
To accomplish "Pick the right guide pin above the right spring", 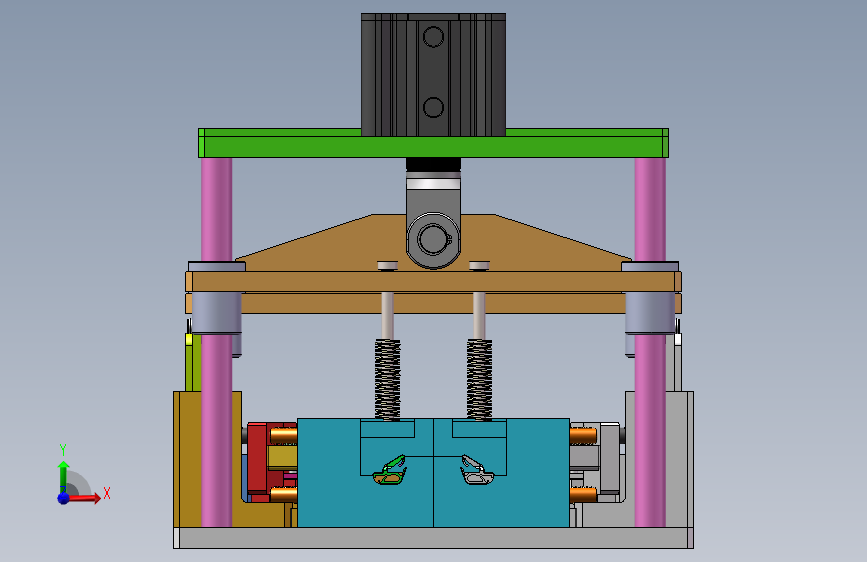I will [x=479, y=316].
